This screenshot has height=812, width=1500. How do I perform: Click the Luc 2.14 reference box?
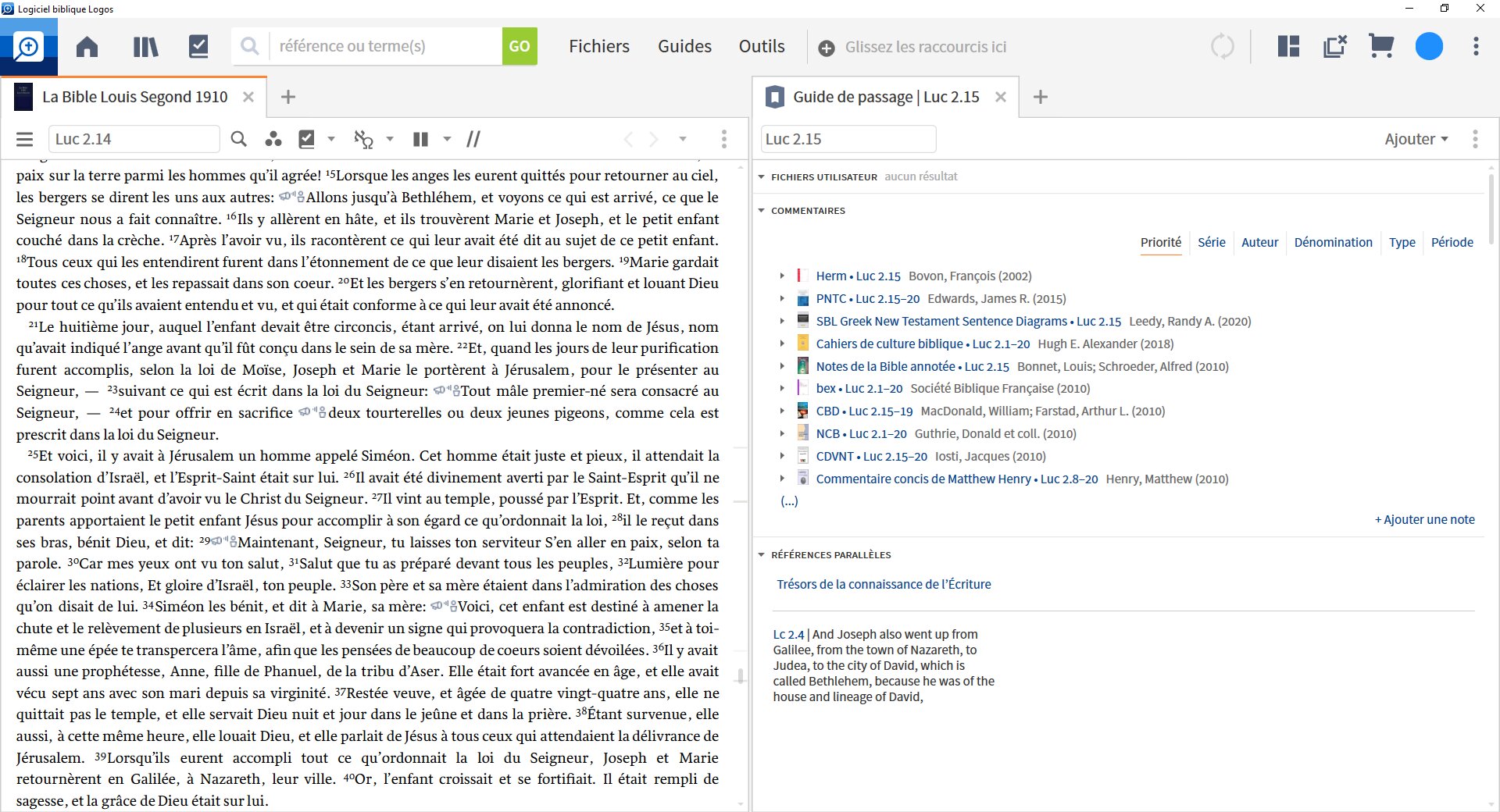[x=134, y=139]
